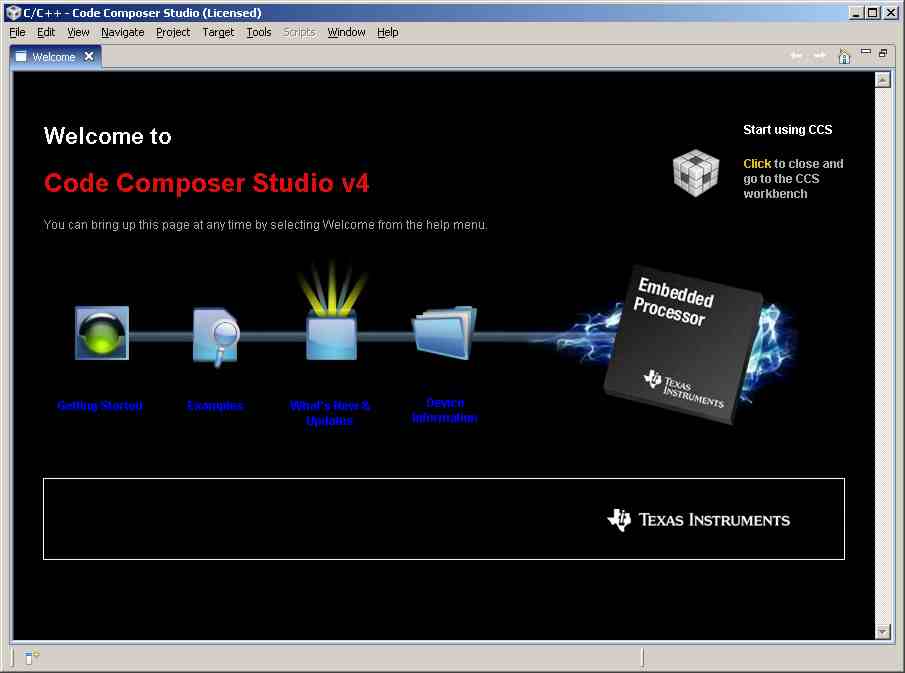The image size is (905, 673).
Task: Open the View menu
Action: (x=78, y=32)
